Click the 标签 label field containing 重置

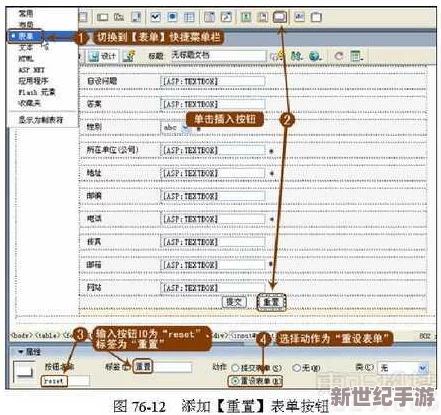[x=162, y=367]
